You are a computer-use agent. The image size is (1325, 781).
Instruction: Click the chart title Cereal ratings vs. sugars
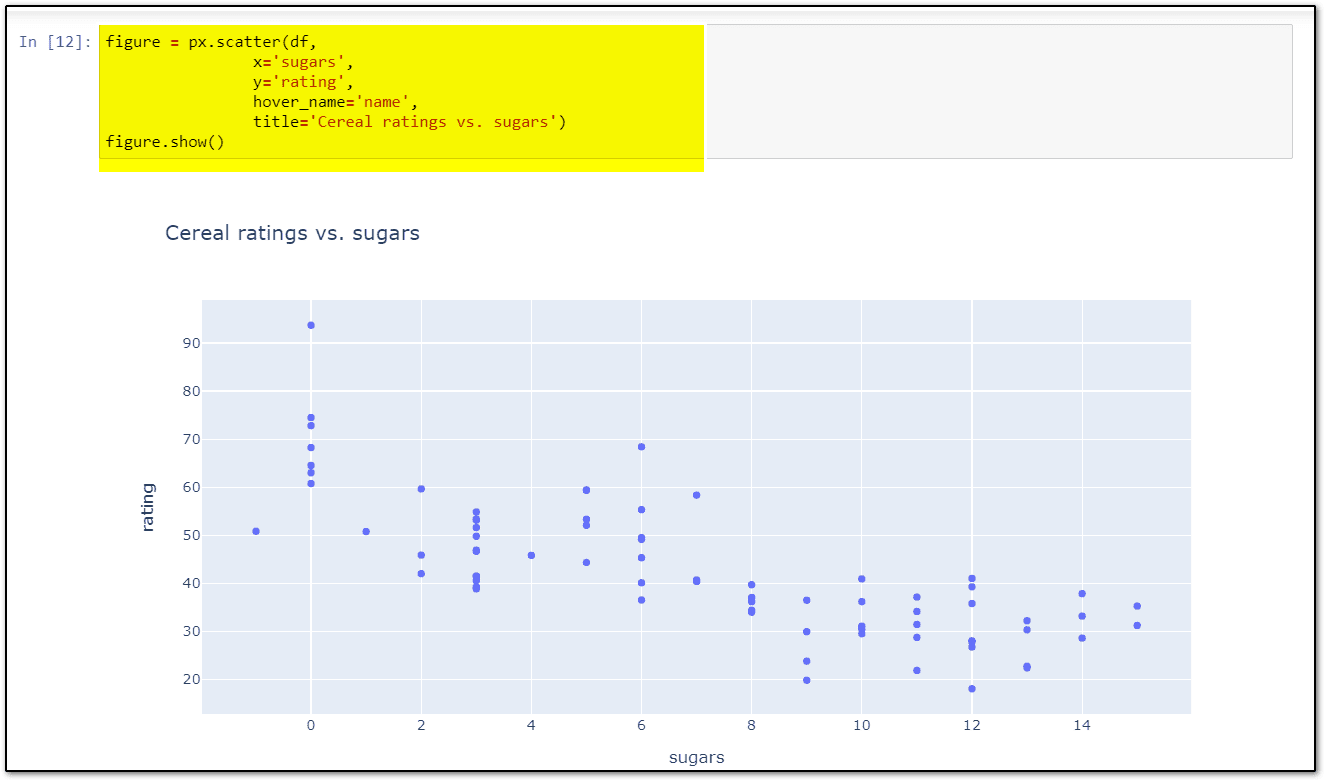[293, 233]
